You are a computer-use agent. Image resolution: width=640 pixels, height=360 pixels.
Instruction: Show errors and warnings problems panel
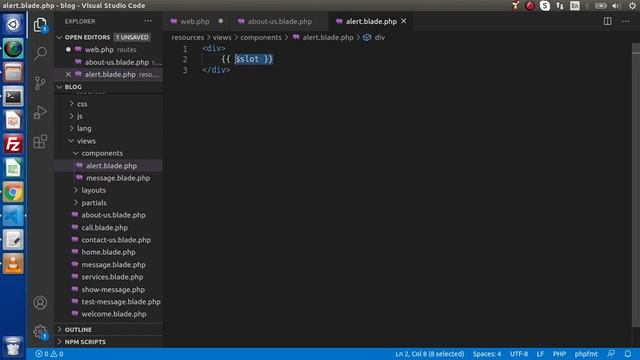click(49, 354)
